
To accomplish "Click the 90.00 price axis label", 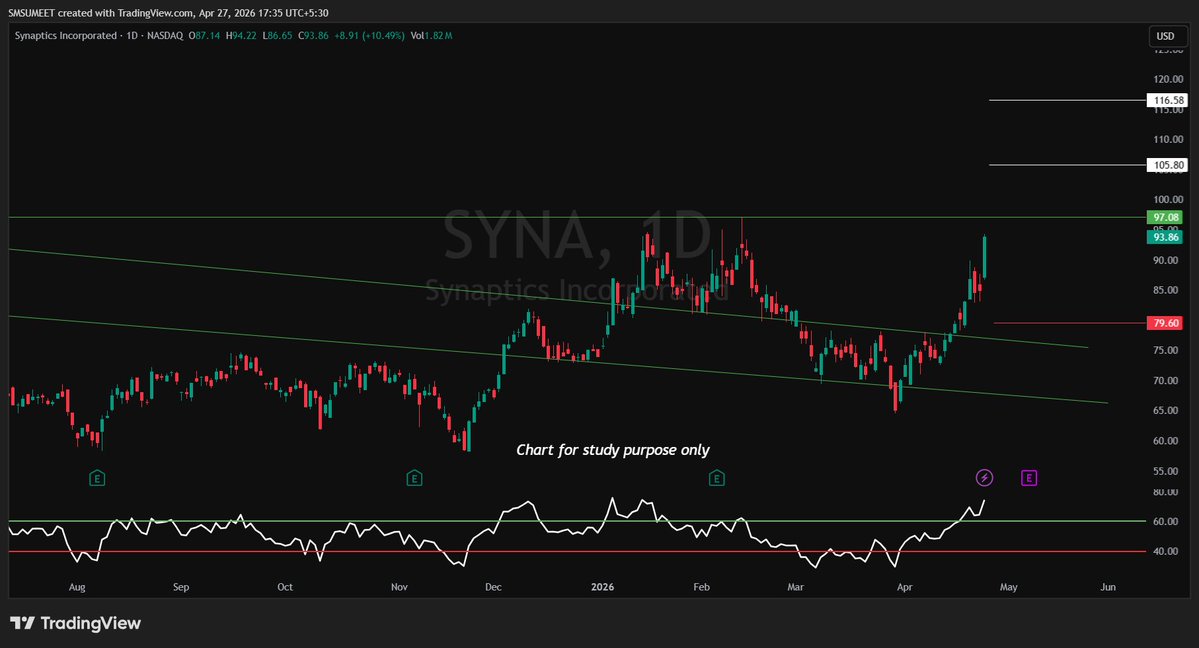I will 1165,260.
